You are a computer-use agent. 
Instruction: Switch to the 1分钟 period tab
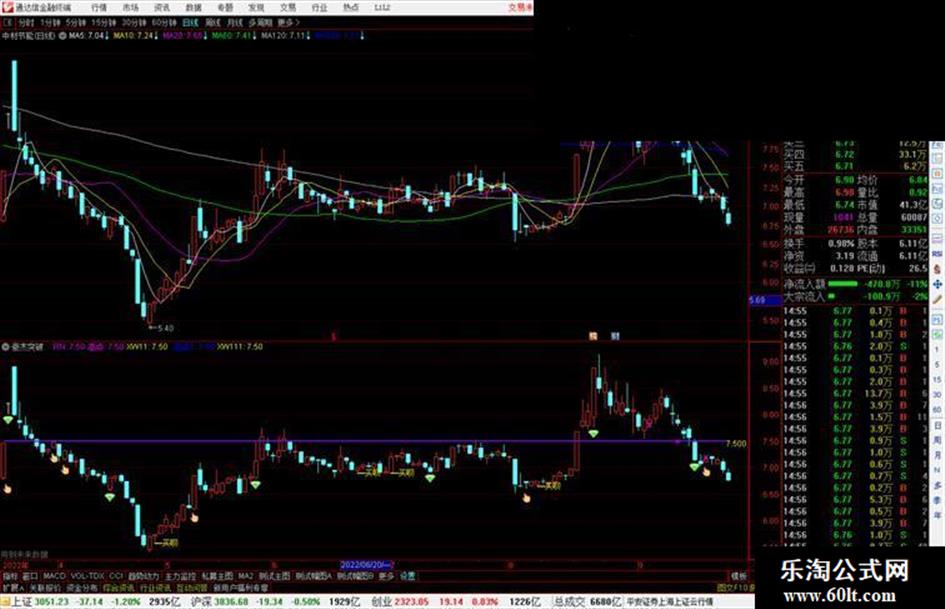[x=50, y=23]
